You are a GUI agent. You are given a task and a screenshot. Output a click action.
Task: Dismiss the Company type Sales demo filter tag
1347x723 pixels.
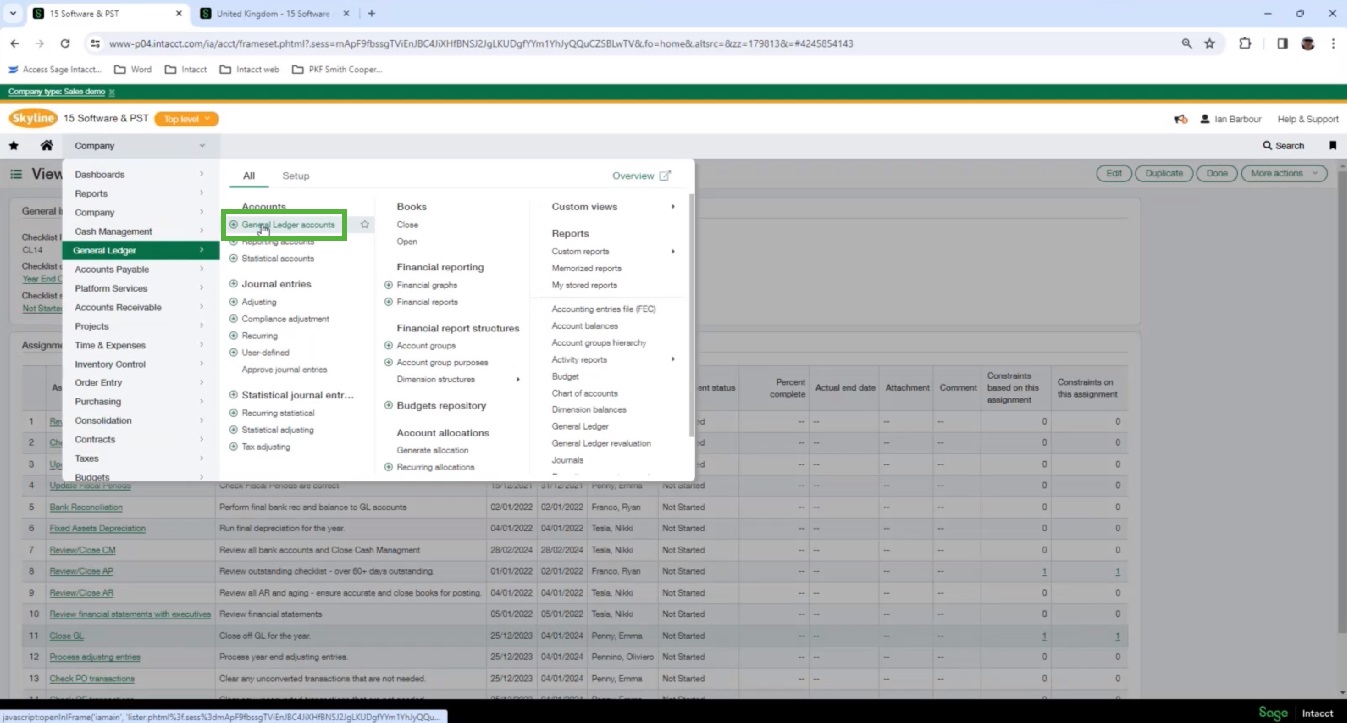click(110, 91)
